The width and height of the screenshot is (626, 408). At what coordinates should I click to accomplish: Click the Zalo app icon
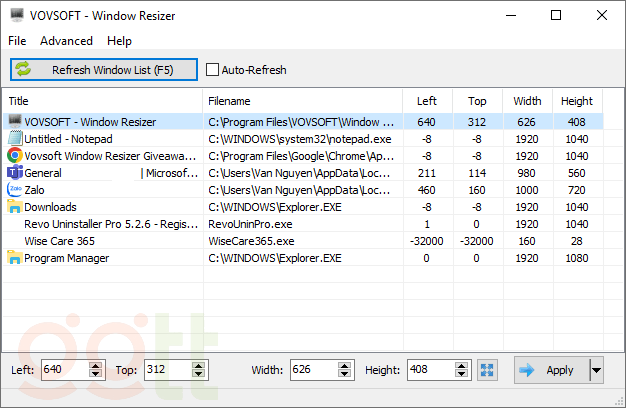[x=15, y=190]
